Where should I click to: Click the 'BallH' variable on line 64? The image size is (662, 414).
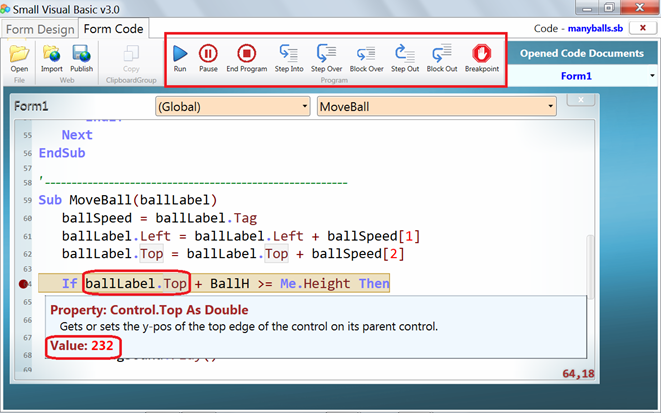coord(230,284)
